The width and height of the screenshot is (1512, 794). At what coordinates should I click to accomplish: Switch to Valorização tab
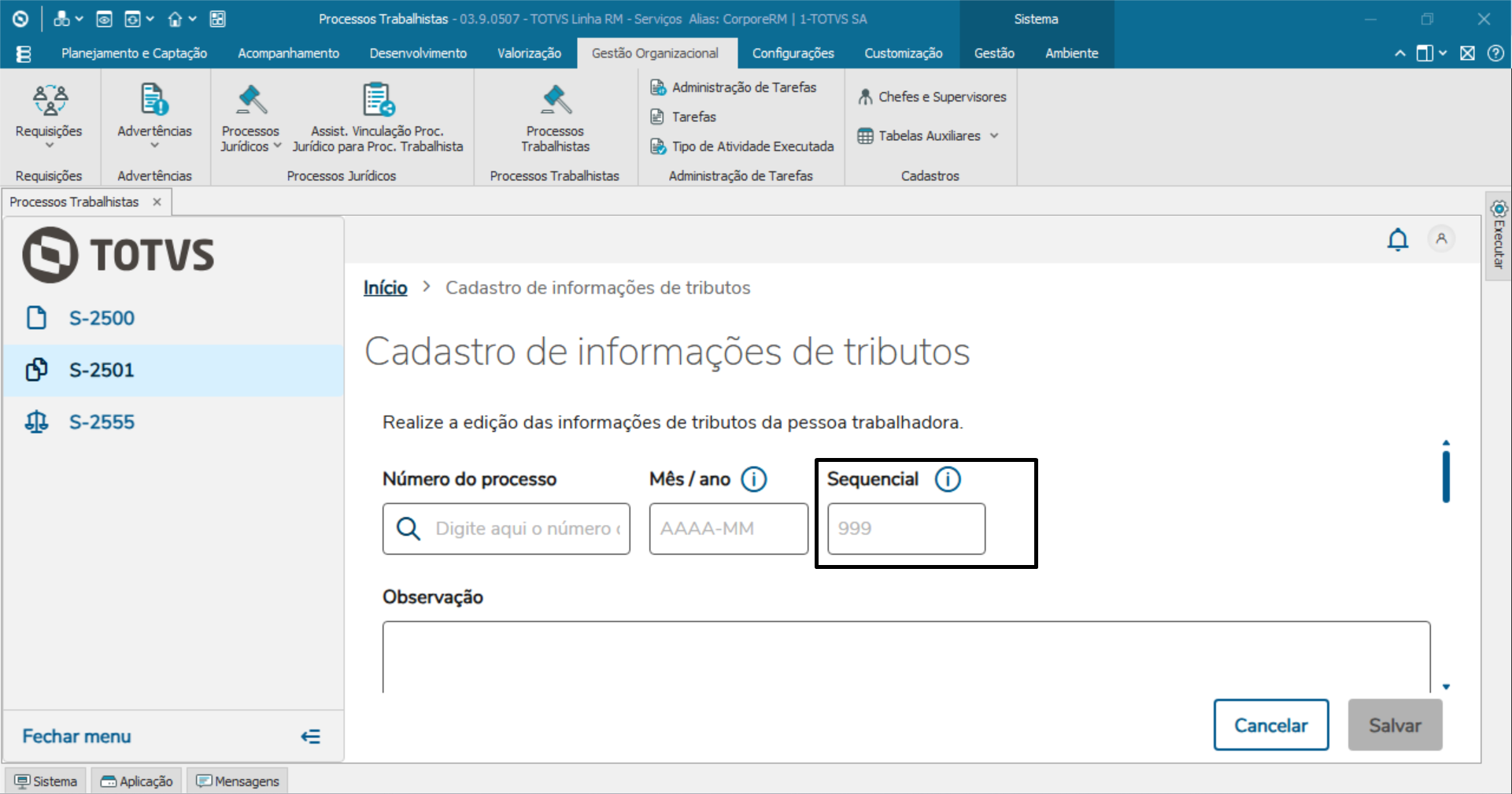pos(529,54)
